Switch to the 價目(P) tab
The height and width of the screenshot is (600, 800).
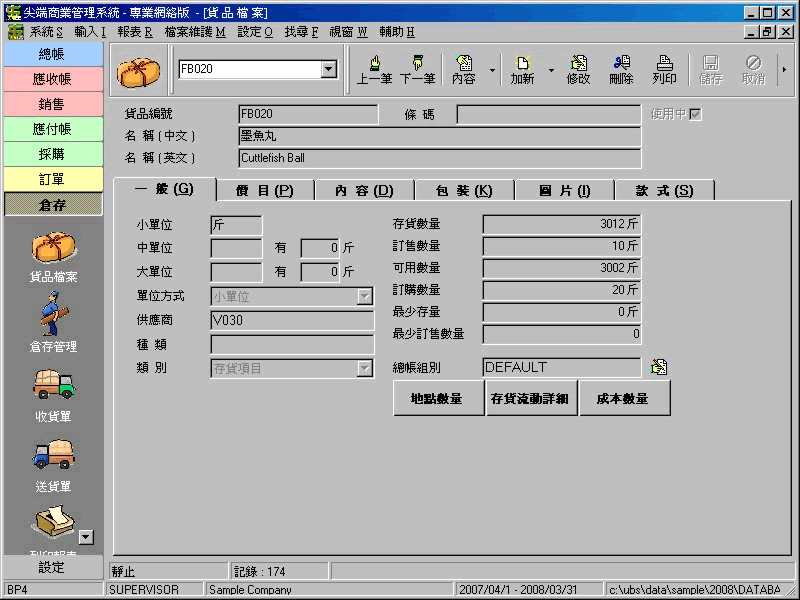point(264,190)
